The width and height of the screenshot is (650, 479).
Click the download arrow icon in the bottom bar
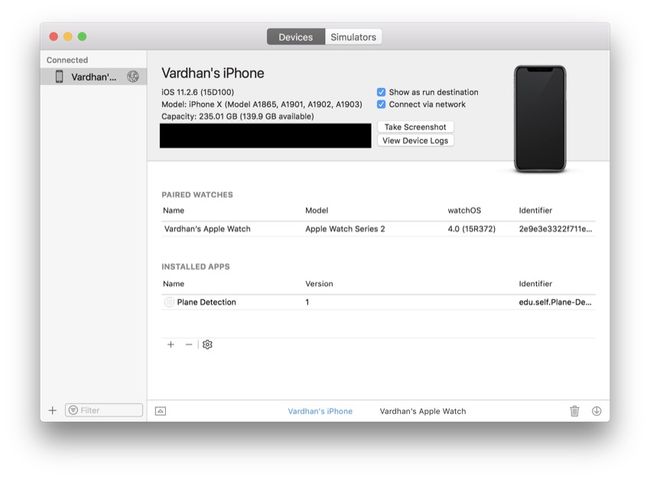597,411
